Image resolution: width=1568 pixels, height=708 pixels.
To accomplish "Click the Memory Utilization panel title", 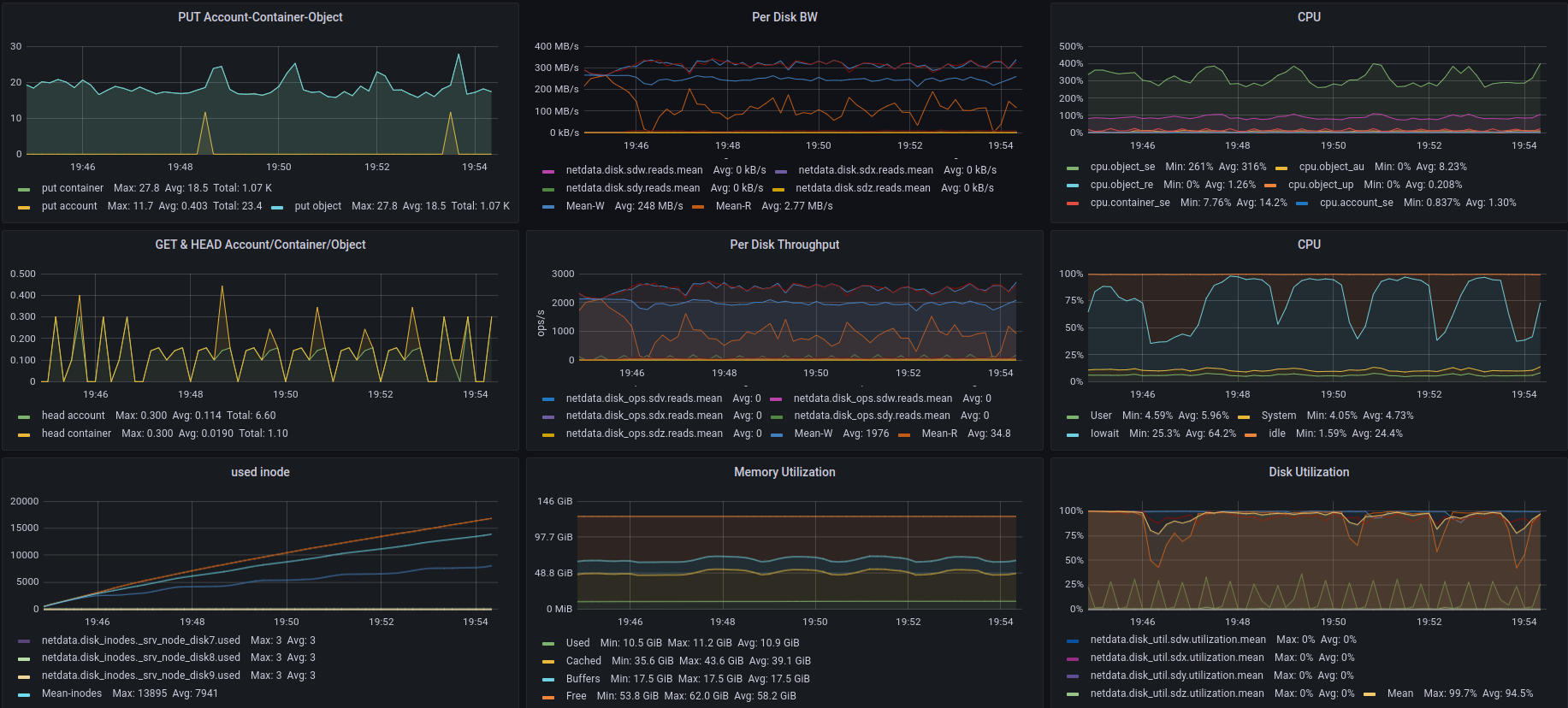I will pos(784,472).
